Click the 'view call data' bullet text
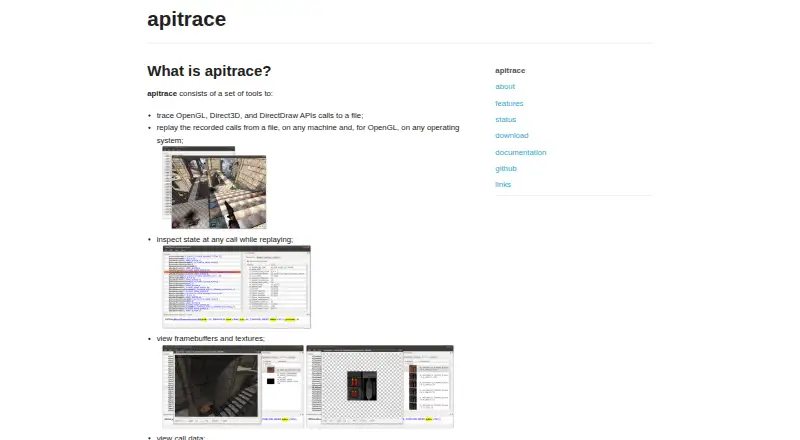 pos(180,437)
